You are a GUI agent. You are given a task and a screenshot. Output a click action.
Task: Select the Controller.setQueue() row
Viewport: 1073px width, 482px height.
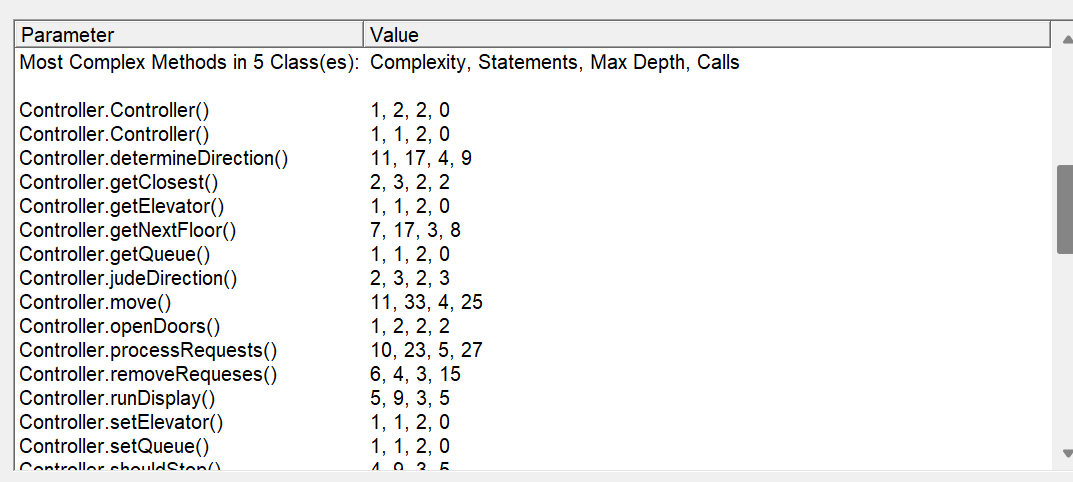click(533, 446)
